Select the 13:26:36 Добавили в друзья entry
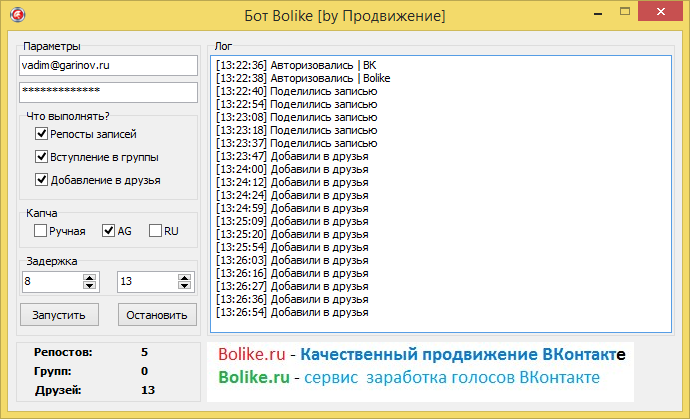This screenshot has width=690, height=419. point(292,299)
